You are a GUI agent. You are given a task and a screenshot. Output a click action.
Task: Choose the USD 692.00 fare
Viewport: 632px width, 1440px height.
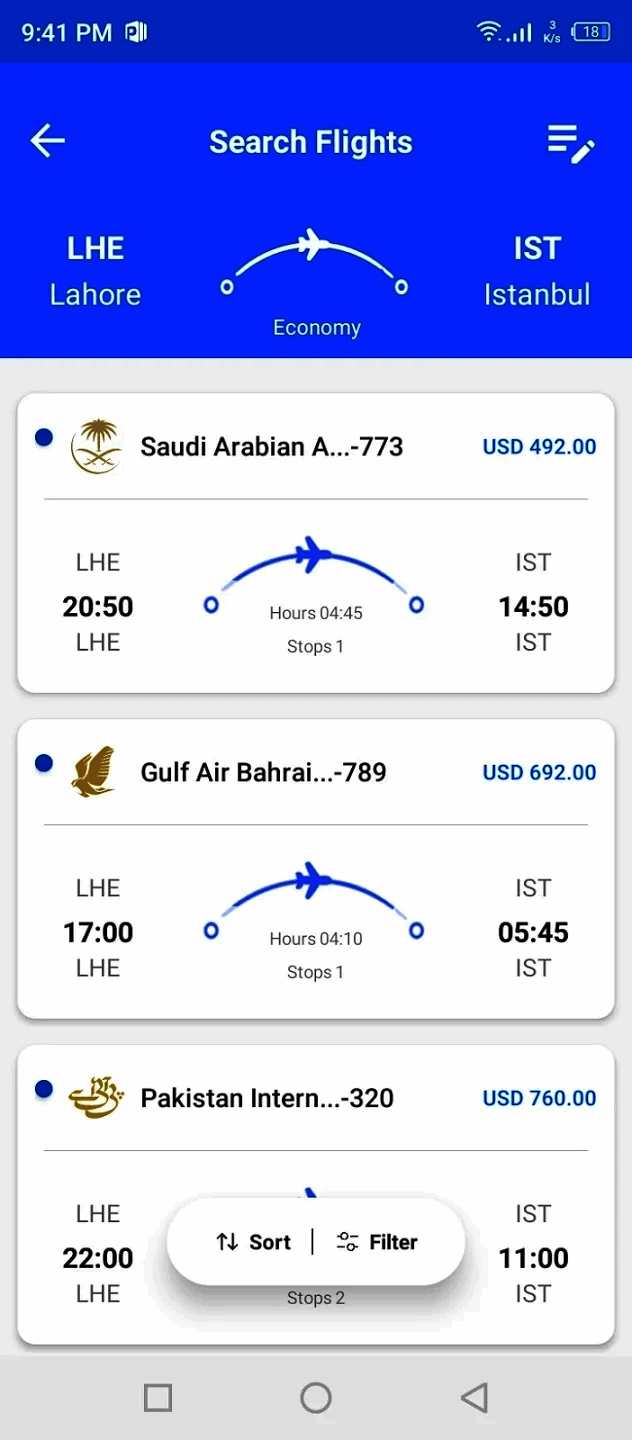pyautogui.click(x=539, y=773)
